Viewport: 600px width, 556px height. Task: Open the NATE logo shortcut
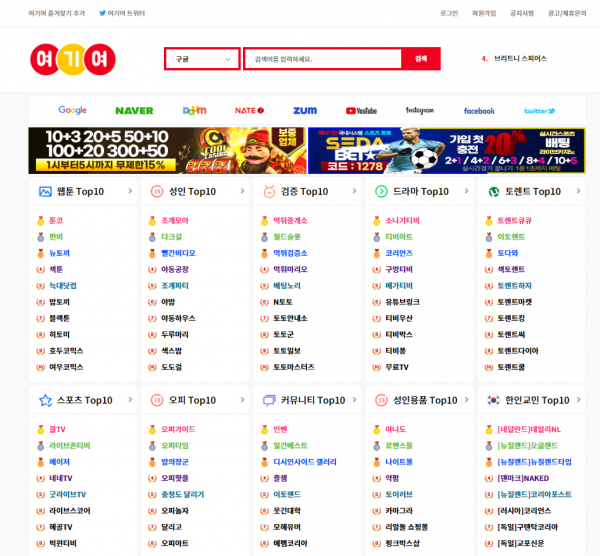click(x=249, y=110)
